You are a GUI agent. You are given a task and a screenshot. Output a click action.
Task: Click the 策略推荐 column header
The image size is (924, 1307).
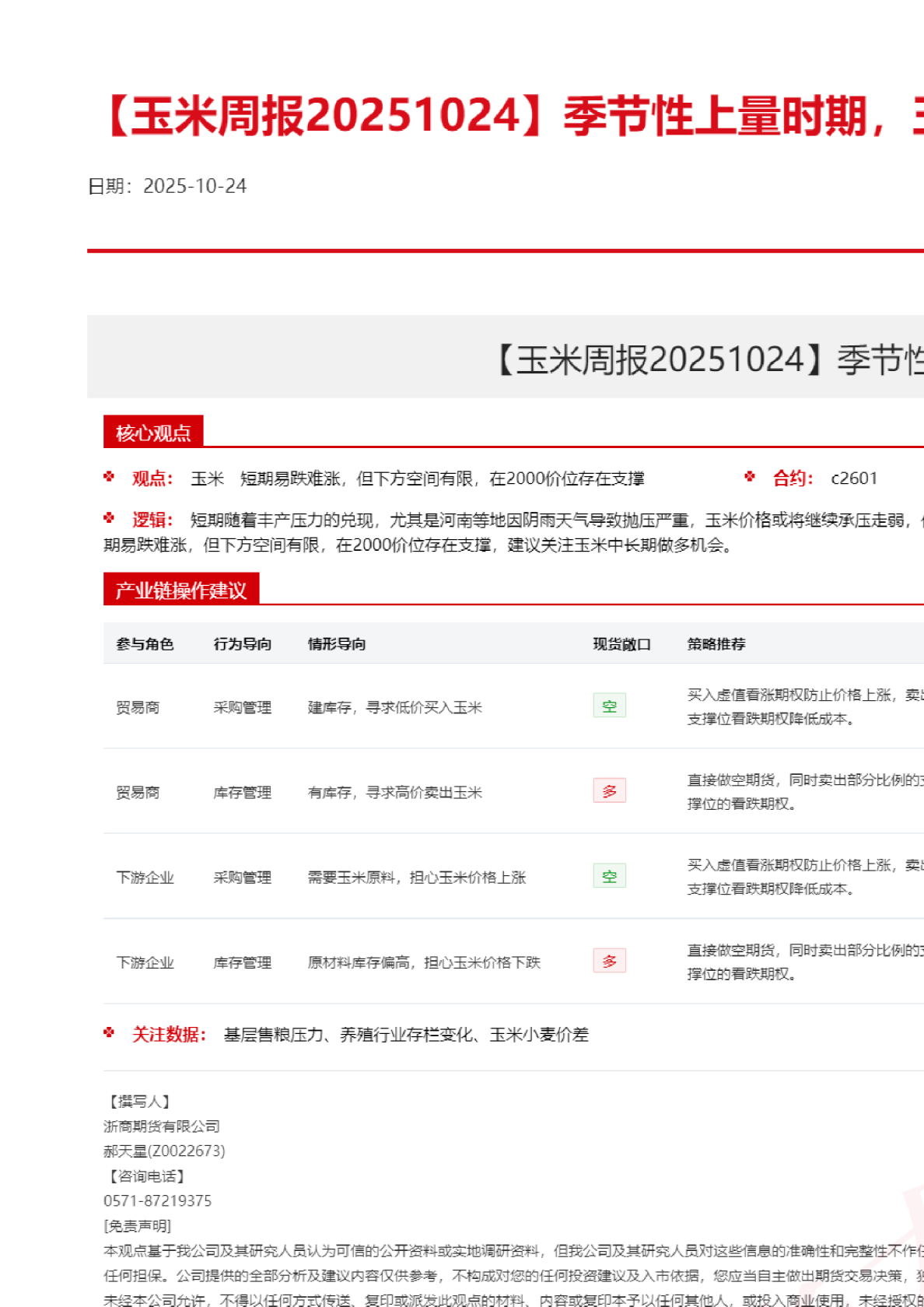(x=716, y=644)
